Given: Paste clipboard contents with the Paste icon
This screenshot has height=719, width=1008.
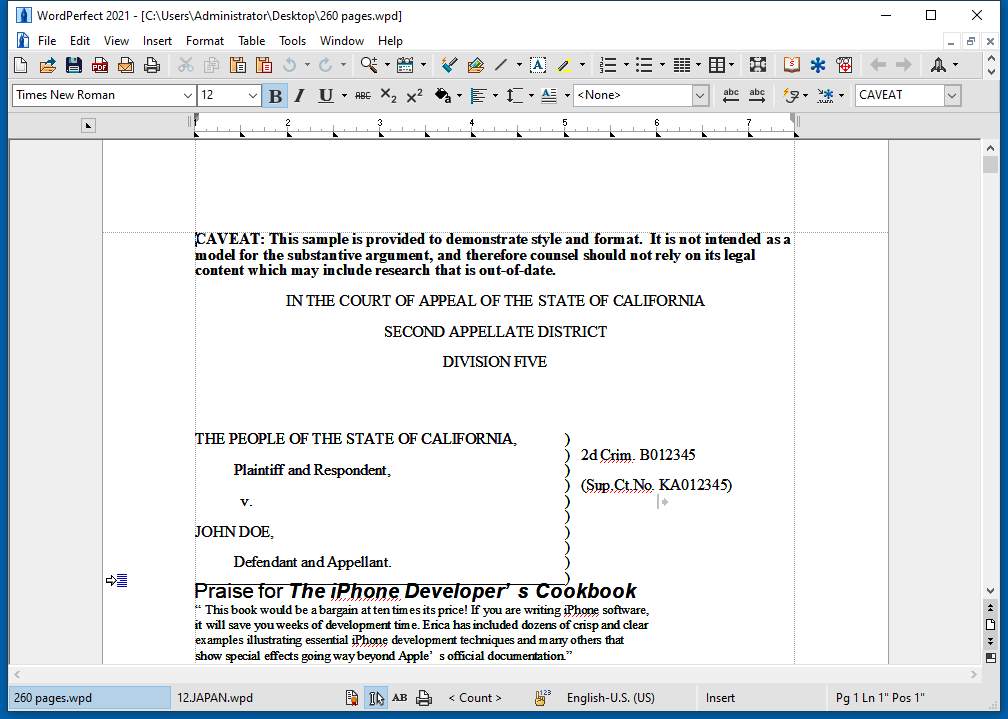Looking at the screenshot, I should (x=238, y=65).
